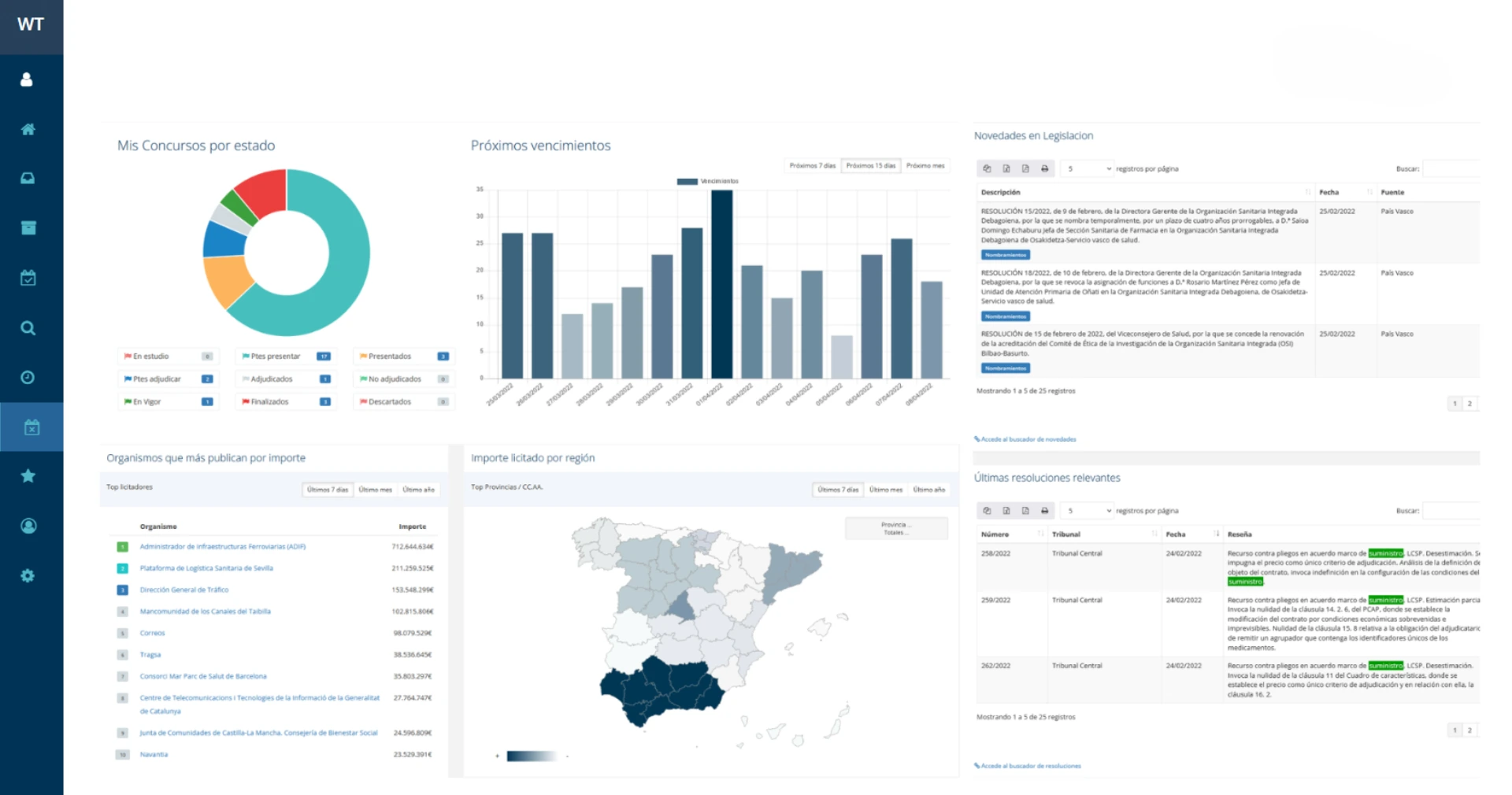The width and height of the screenshot is (1512, 795).
Task: Open the settings gear icon in sidebar
Action: [x=28, y=575]
